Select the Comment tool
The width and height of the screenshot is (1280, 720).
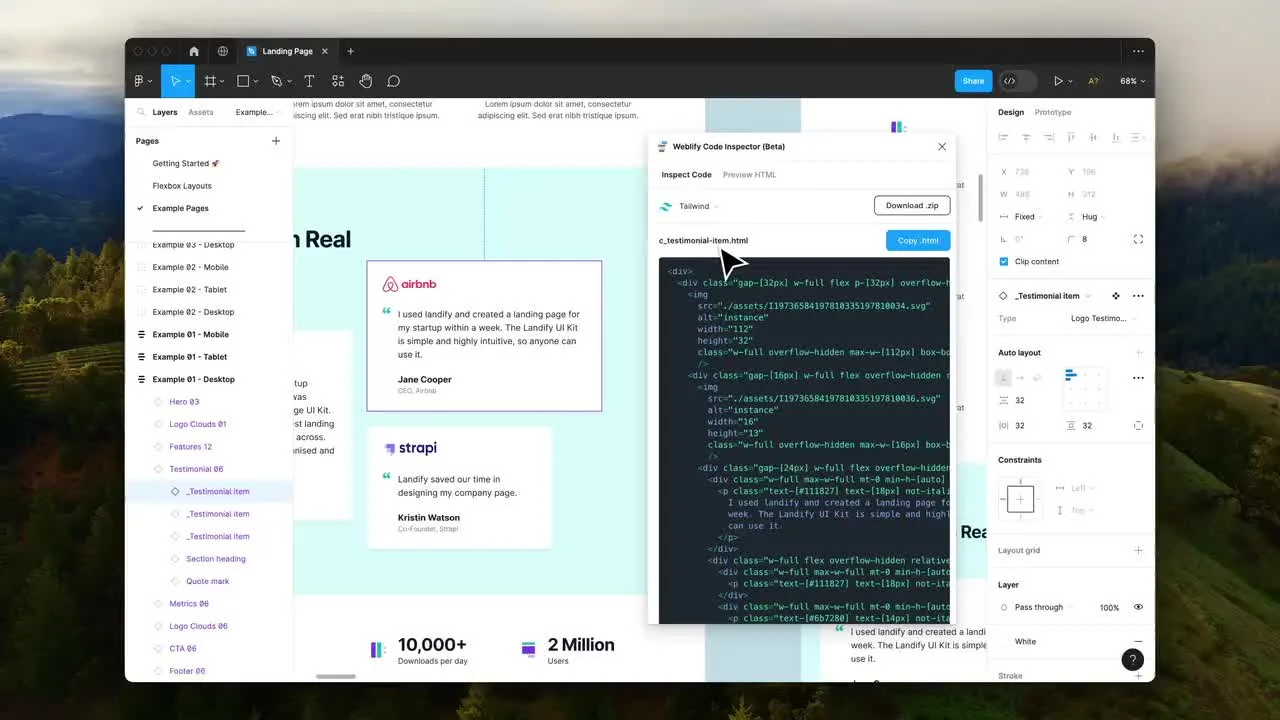pos(394,81)
